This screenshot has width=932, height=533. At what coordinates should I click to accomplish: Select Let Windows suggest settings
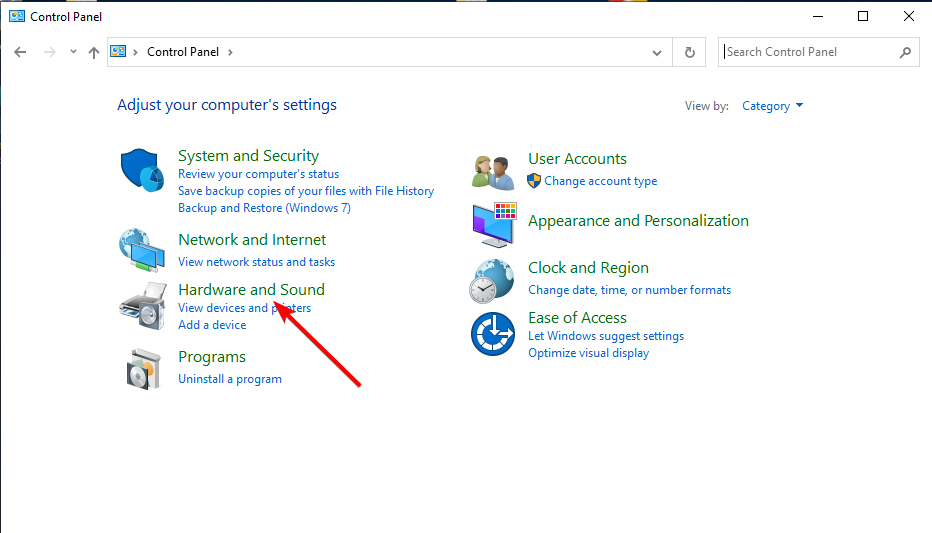606,336
